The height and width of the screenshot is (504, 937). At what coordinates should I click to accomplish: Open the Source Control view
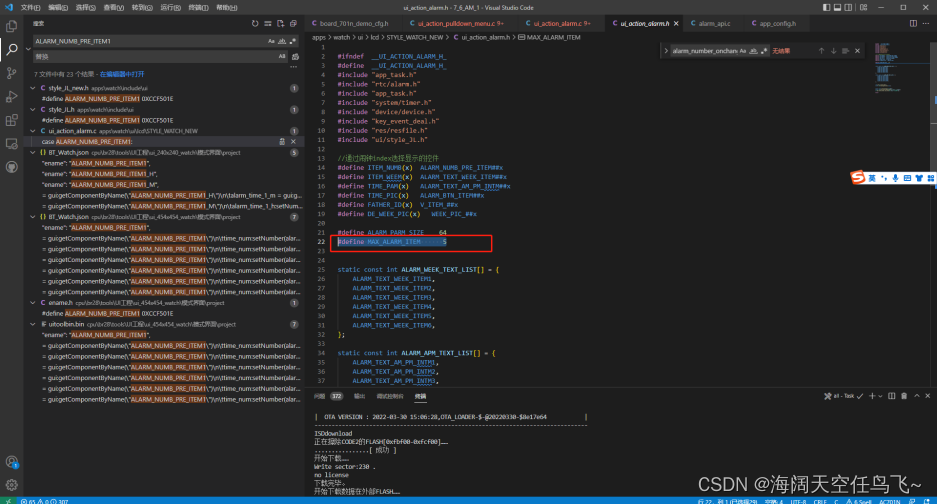point(12,72)
